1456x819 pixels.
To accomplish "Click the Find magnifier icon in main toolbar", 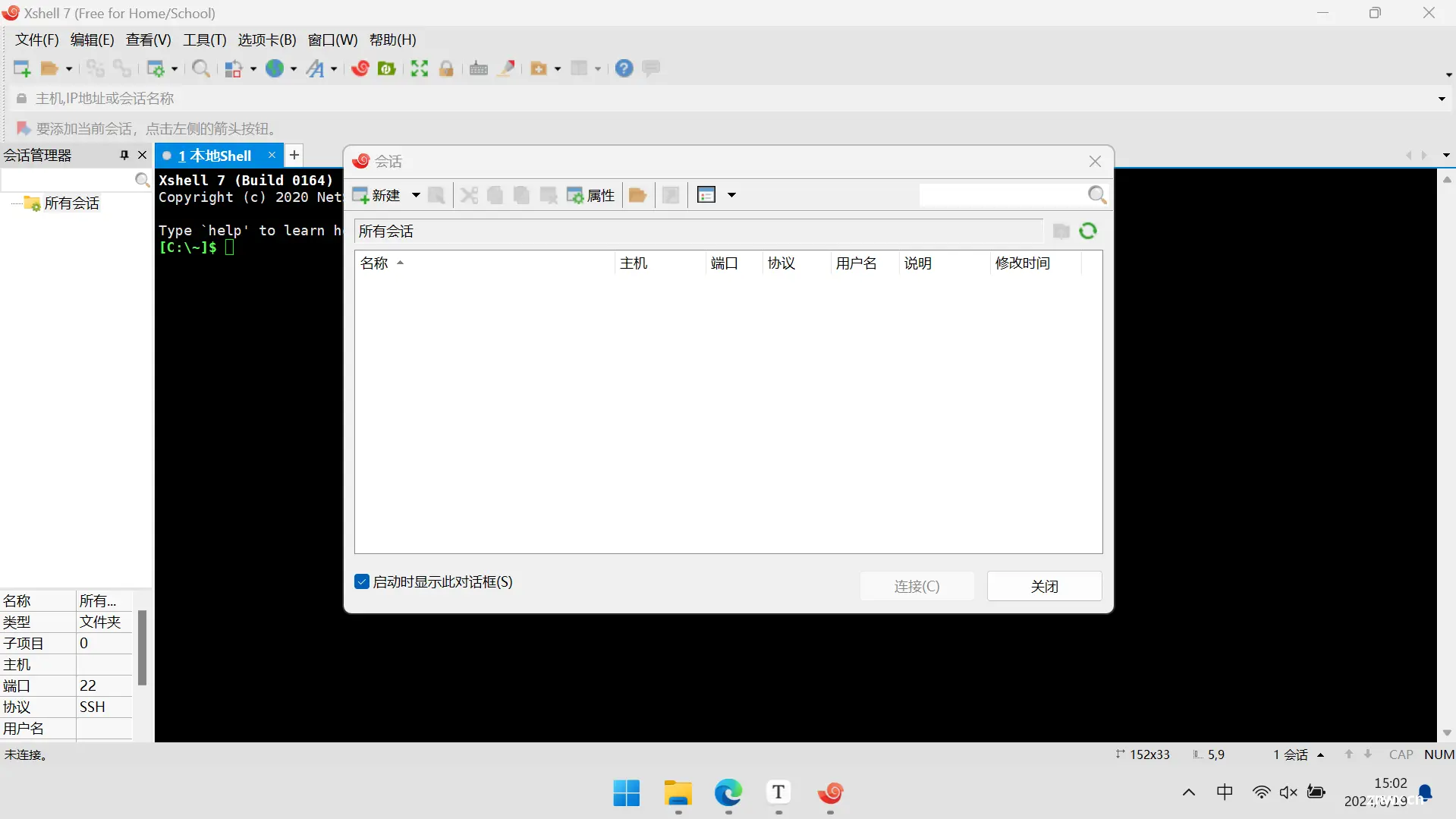I will (201, 69).
